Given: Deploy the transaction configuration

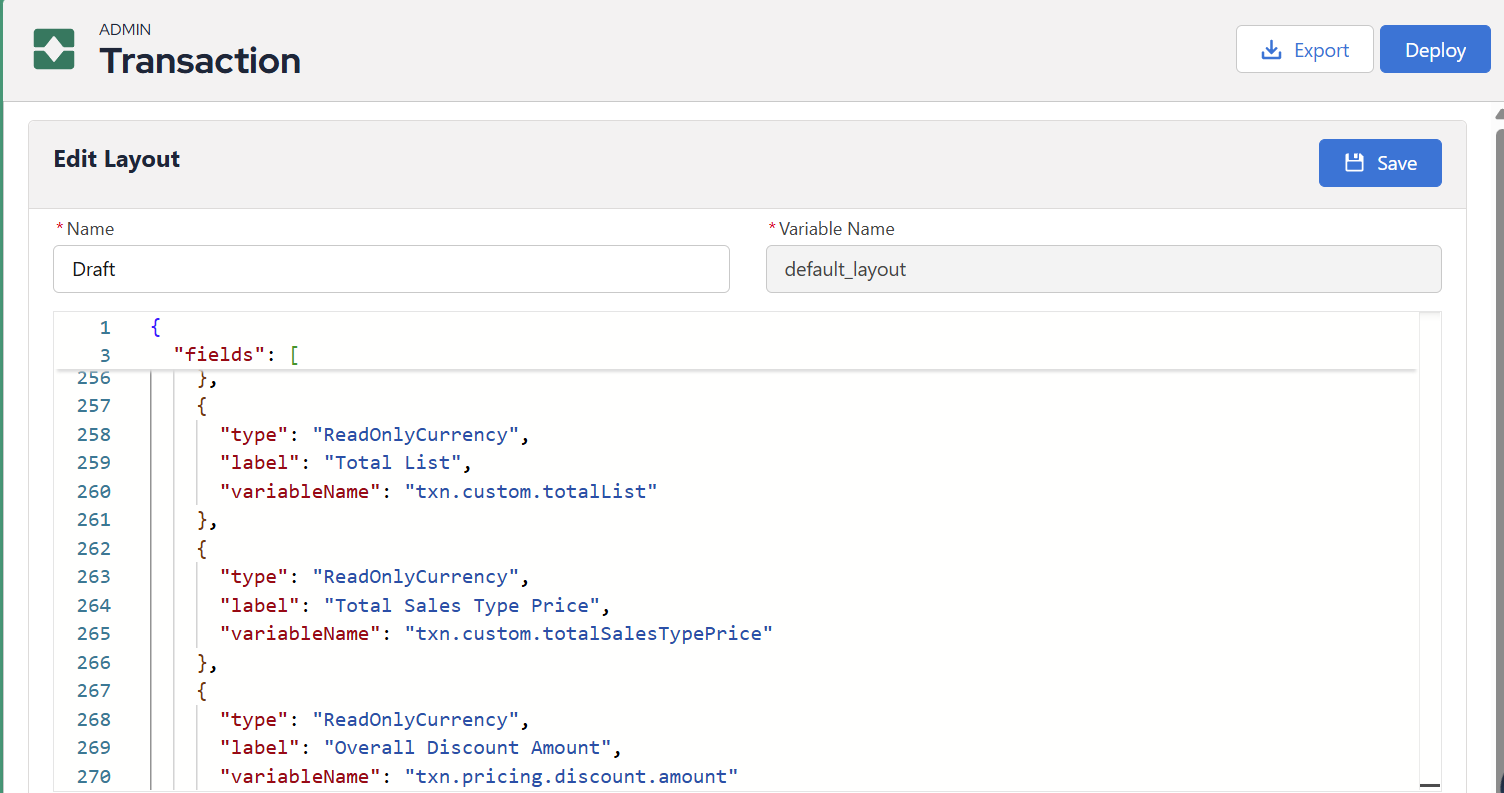Looking at the screenshot, I should (1435, 50).
